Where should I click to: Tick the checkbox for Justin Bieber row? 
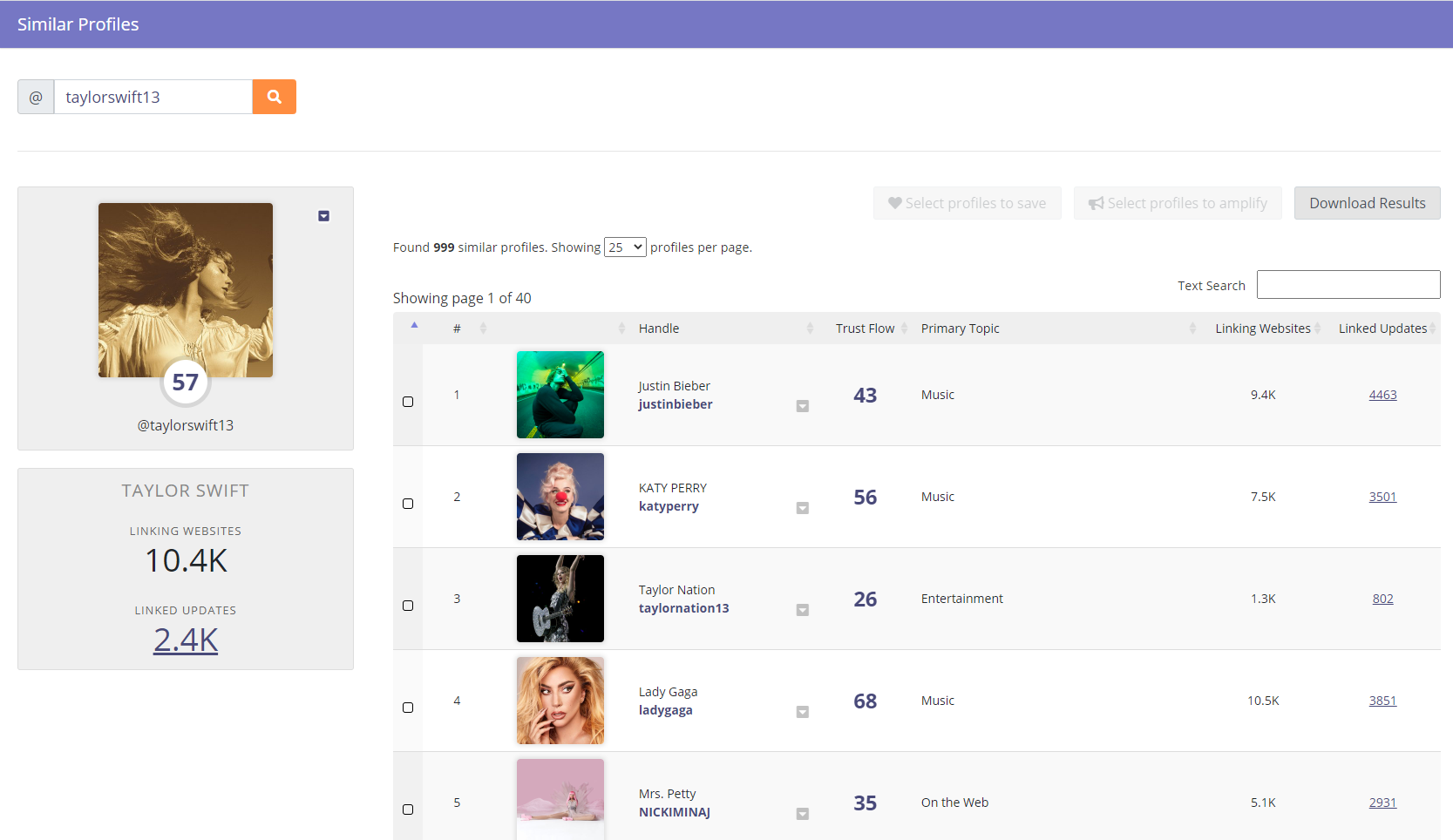point(408,402)
